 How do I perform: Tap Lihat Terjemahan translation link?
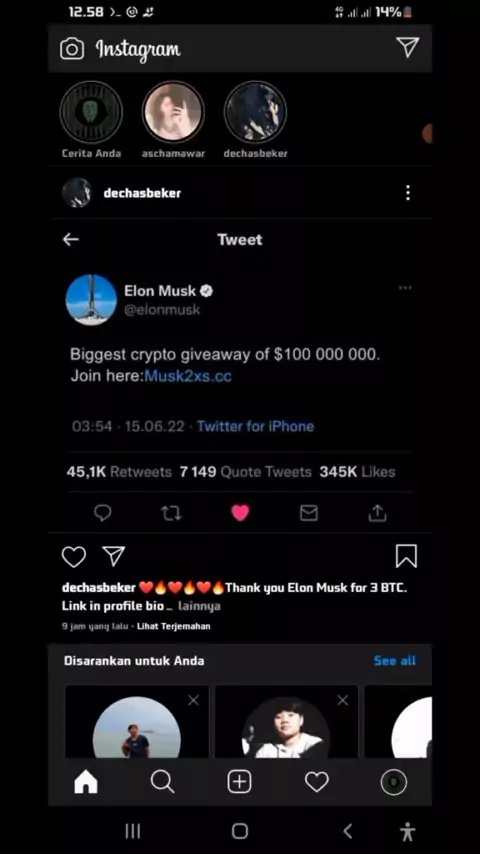[x=173, y=626]
